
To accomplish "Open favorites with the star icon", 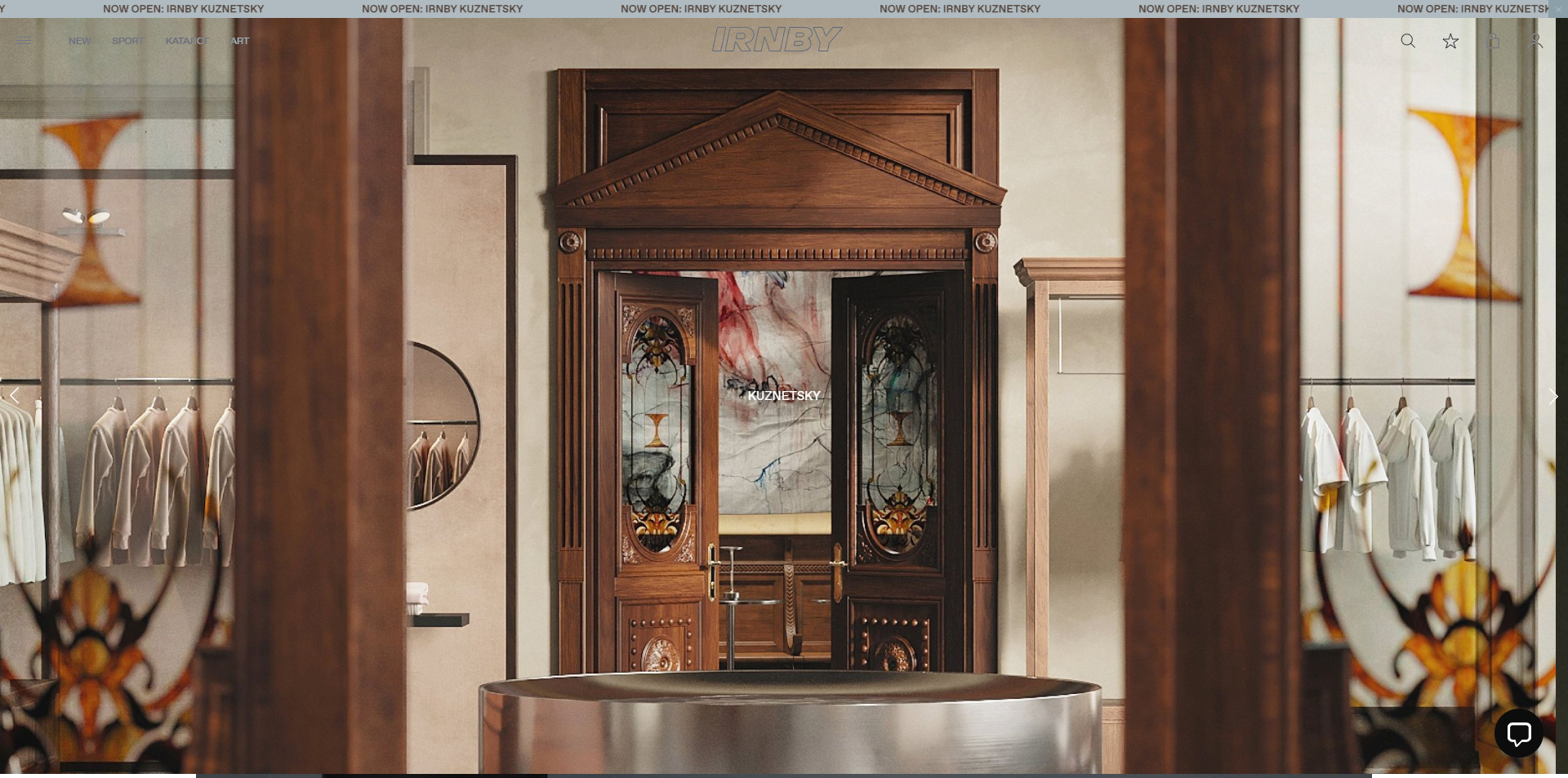I will [x=1450, y=41].
